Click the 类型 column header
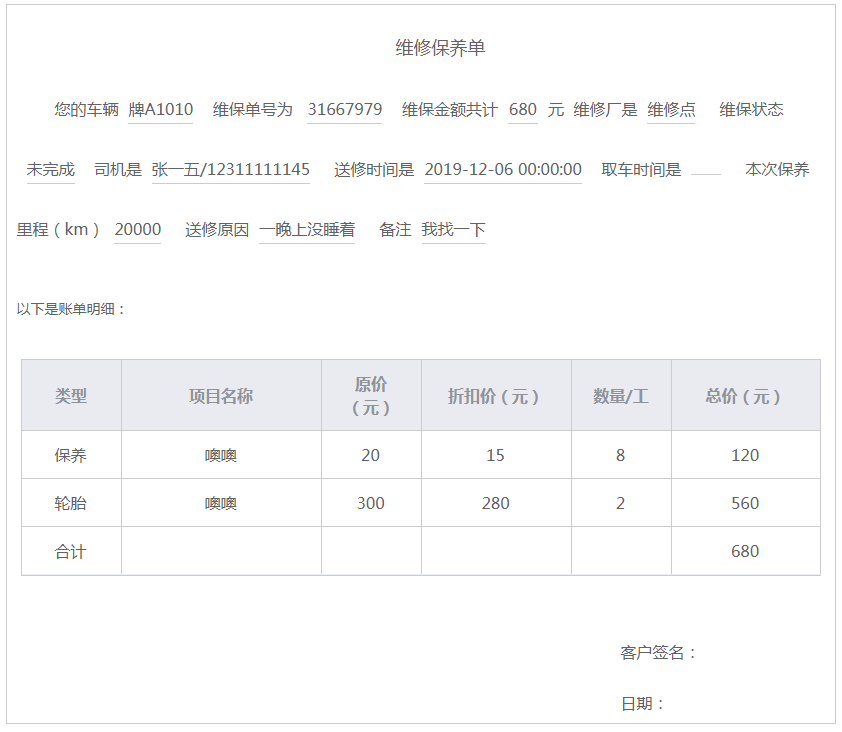The image size is (842, 732). coord(71,396)
